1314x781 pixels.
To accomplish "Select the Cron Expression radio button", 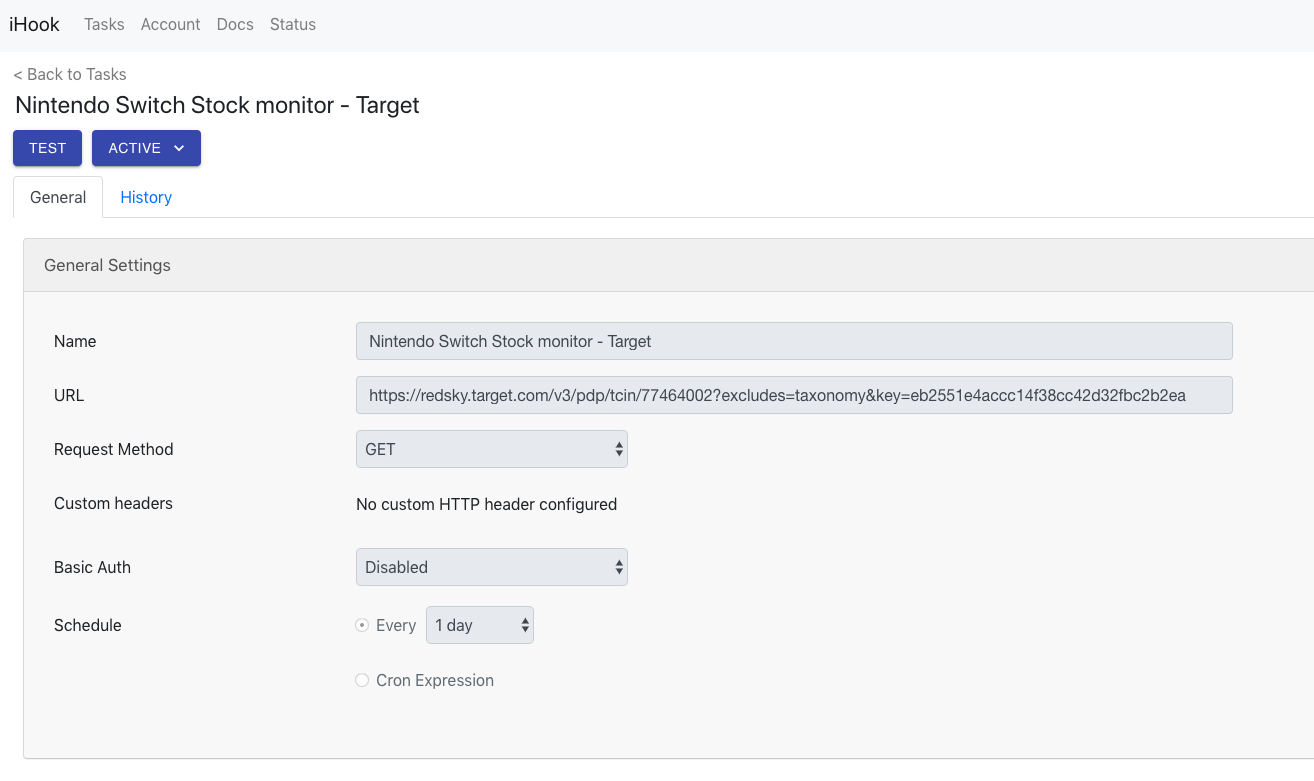I will tap(362, 680).
